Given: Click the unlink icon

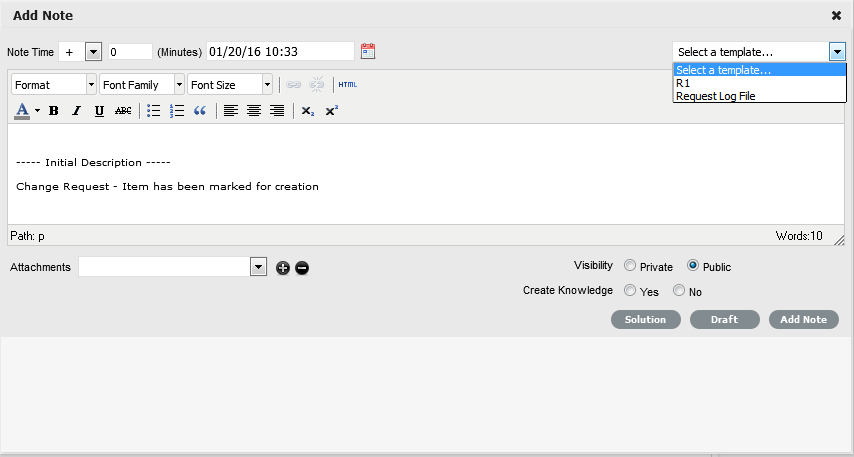Looking at the screenshot, I should (x=316, y=84).
